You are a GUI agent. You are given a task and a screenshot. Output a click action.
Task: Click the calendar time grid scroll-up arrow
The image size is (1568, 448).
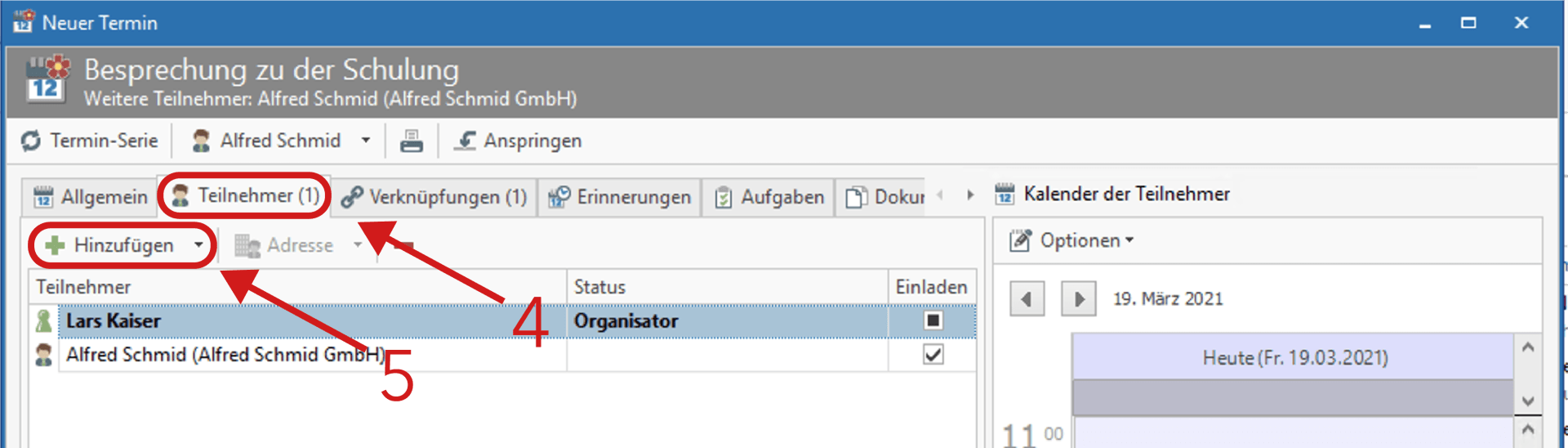click(x=1528, y=429)
